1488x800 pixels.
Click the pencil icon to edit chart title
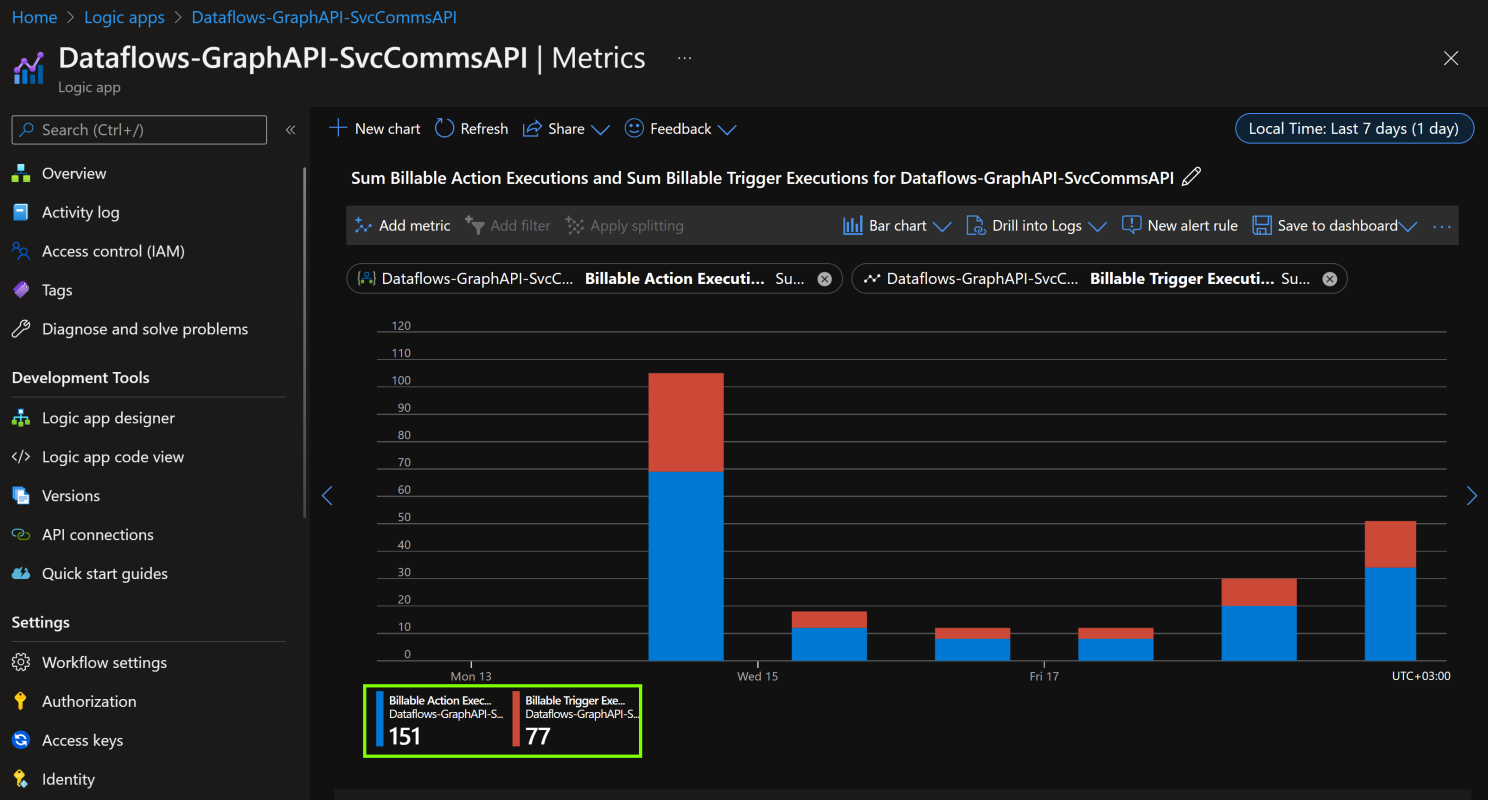click(1190, 178)
